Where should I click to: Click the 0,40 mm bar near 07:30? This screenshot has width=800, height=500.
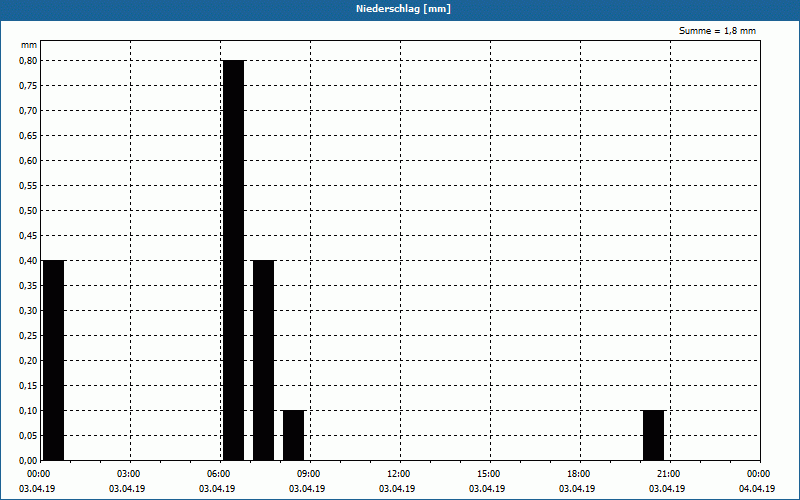tap(264, 360)
